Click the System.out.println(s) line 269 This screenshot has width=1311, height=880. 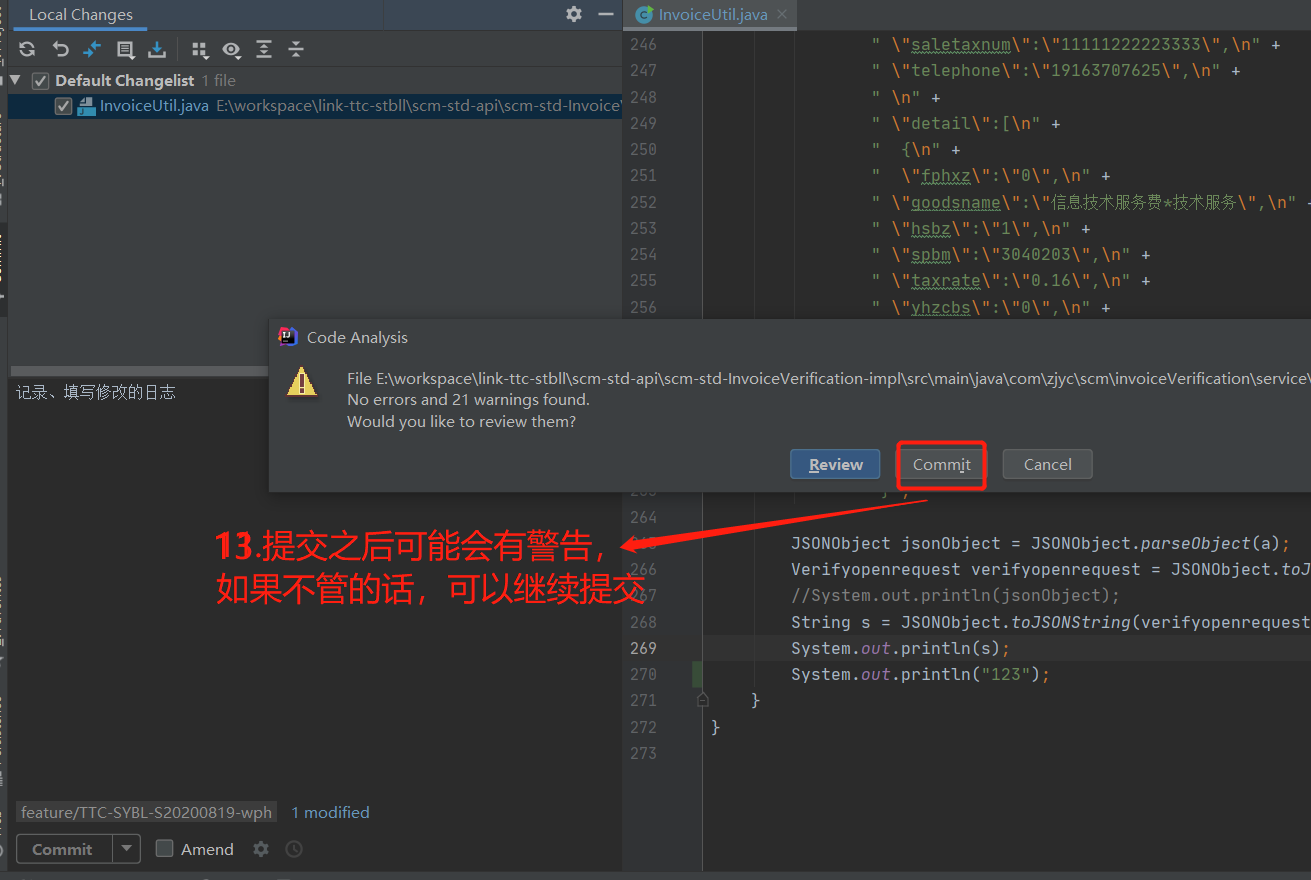901,648
